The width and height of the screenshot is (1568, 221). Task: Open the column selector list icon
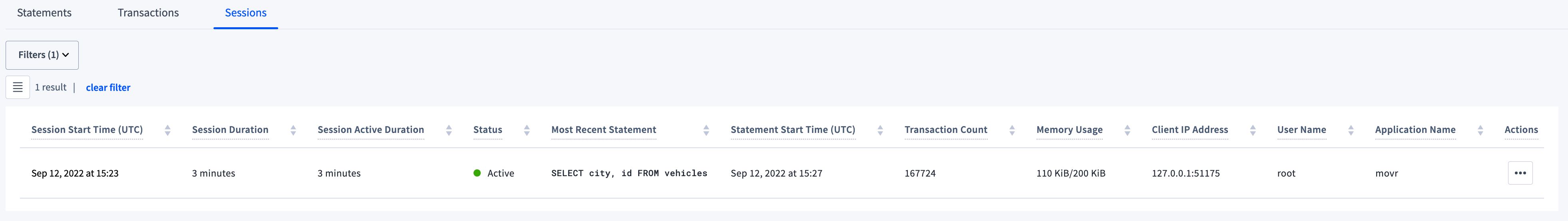point(18,87)
